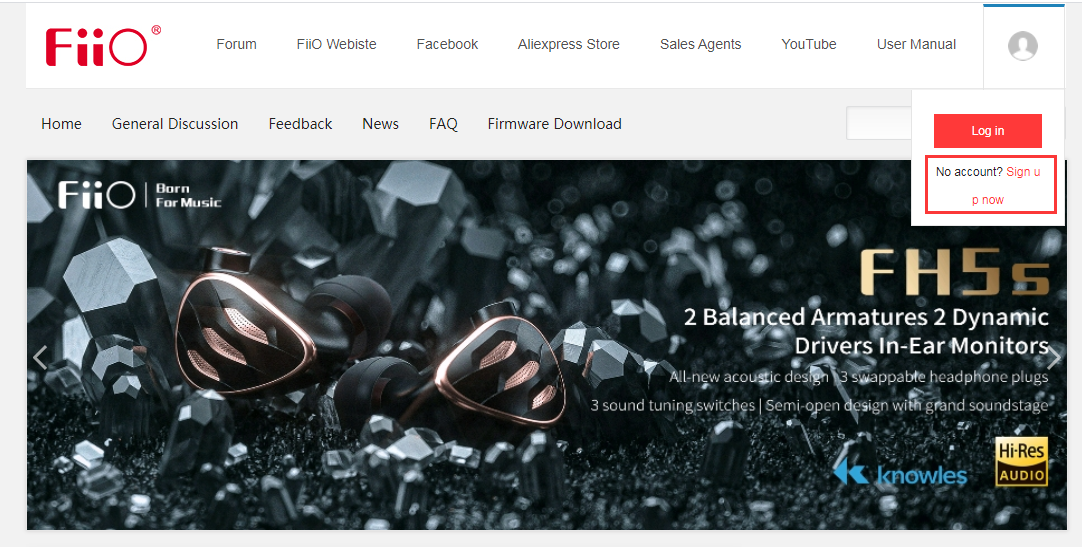Open the Firmware Download section
Image resolution: width=1082 pixels, height=547 pixels.
[554, 124]
